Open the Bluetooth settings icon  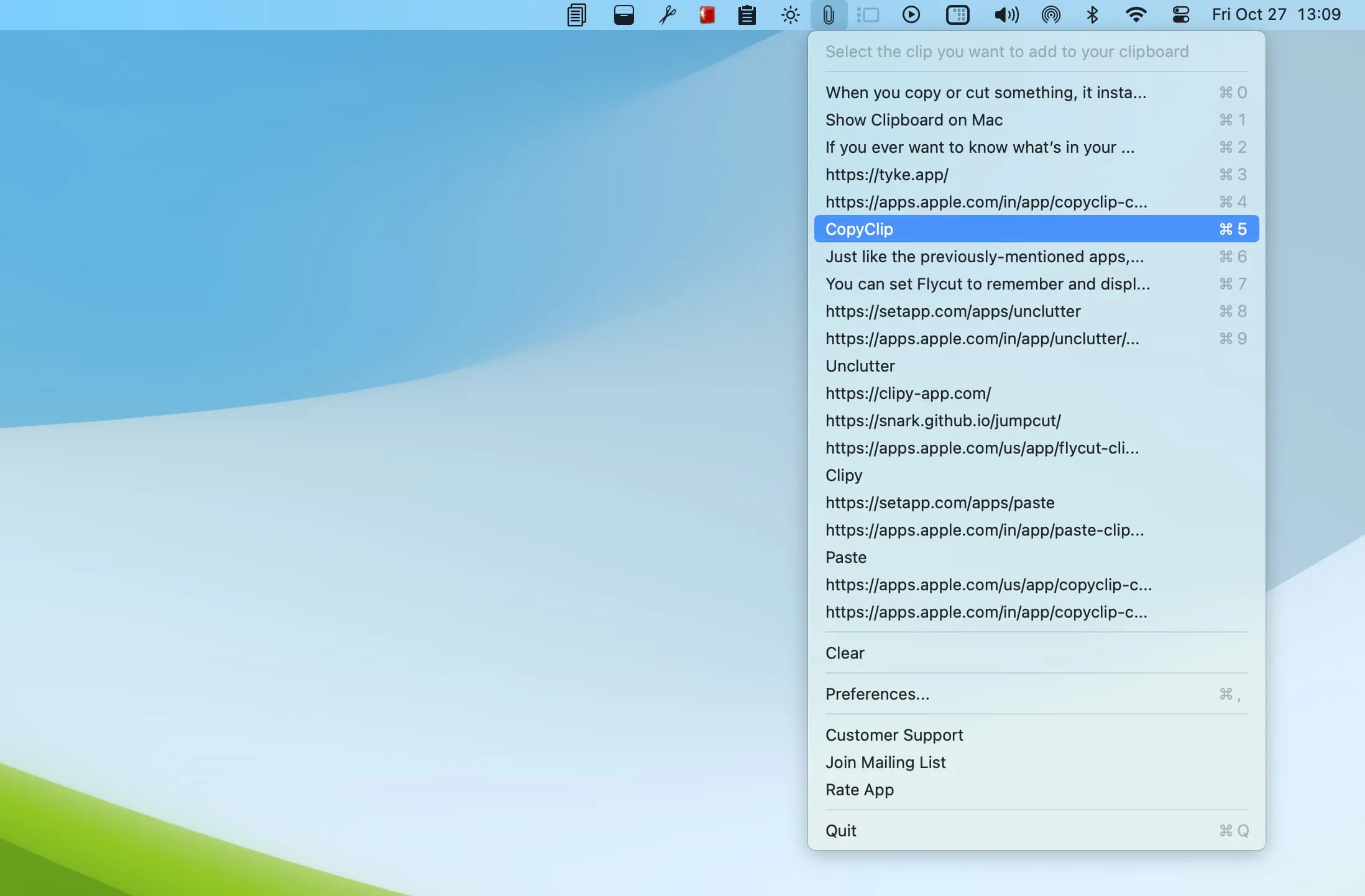pos(1092,13)
